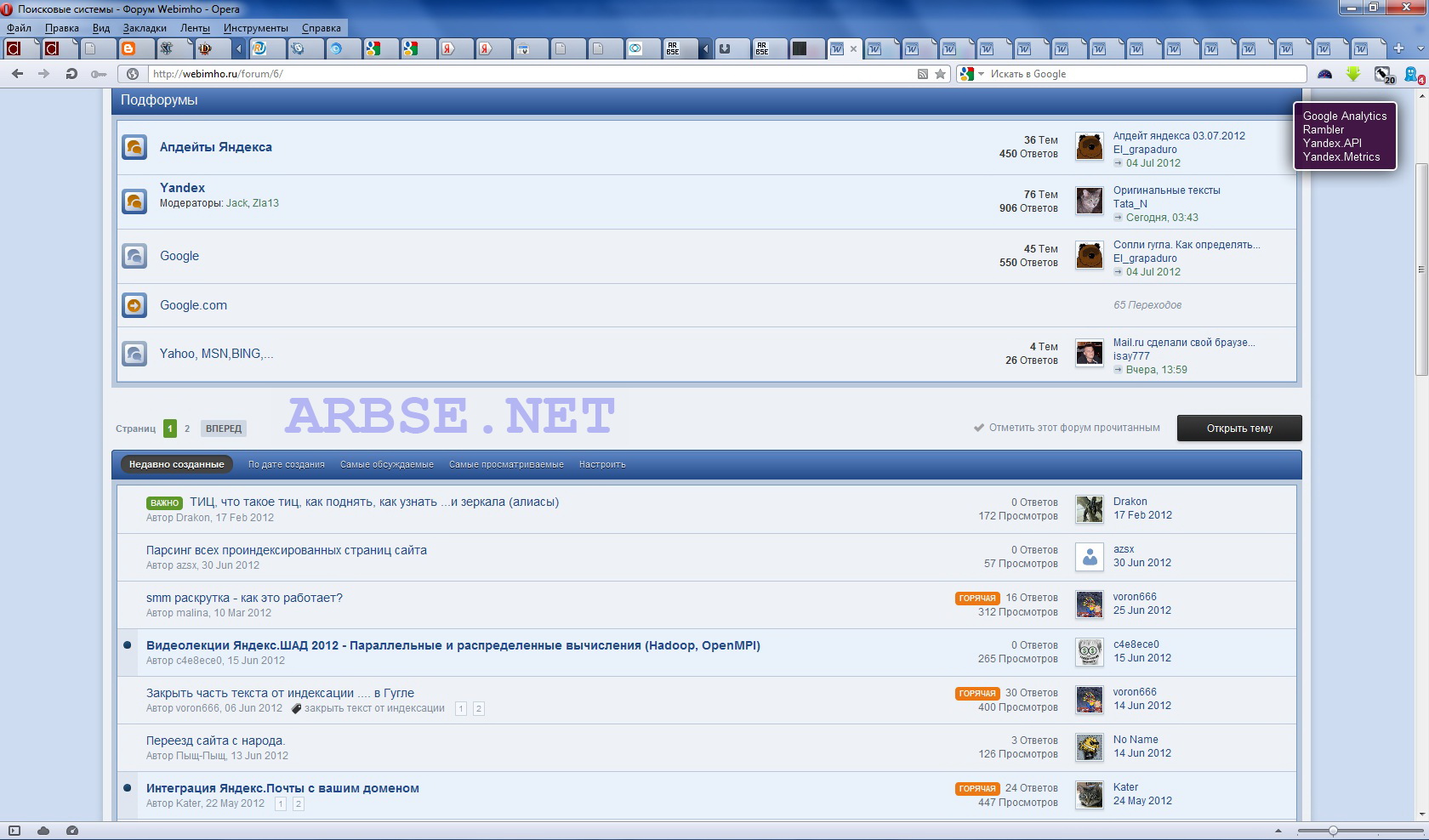Reload the current page
The height and width of the screenshot is (840, 1429).
point(71,74)
